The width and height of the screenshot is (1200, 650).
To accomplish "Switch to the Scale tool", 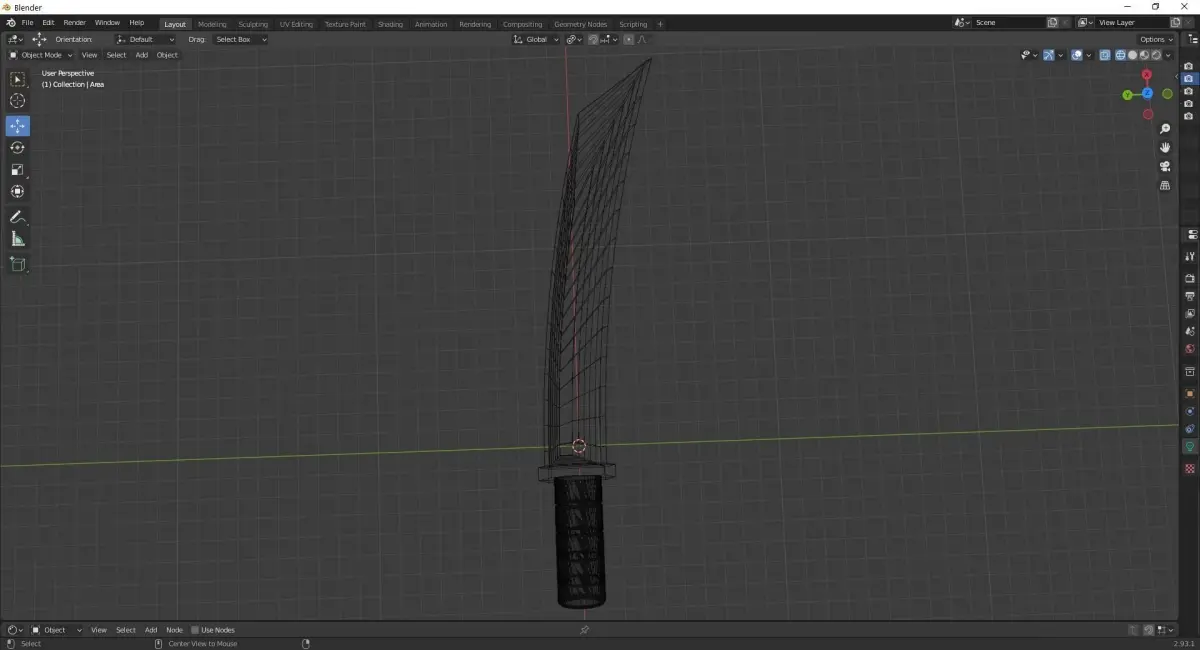I will point(17,170).
